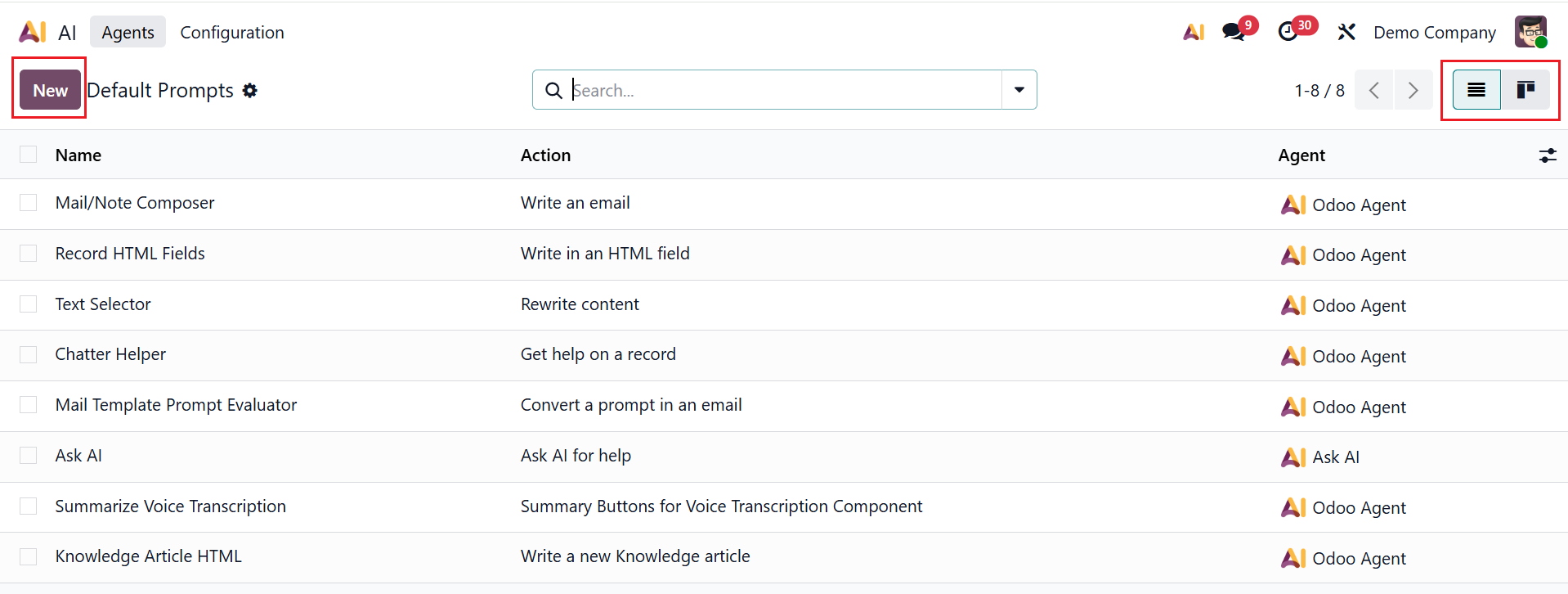The width and height of the screenshot is (1568, 594).
Task: Open the messages conversation icon
Action: (x=1234, y=32)
